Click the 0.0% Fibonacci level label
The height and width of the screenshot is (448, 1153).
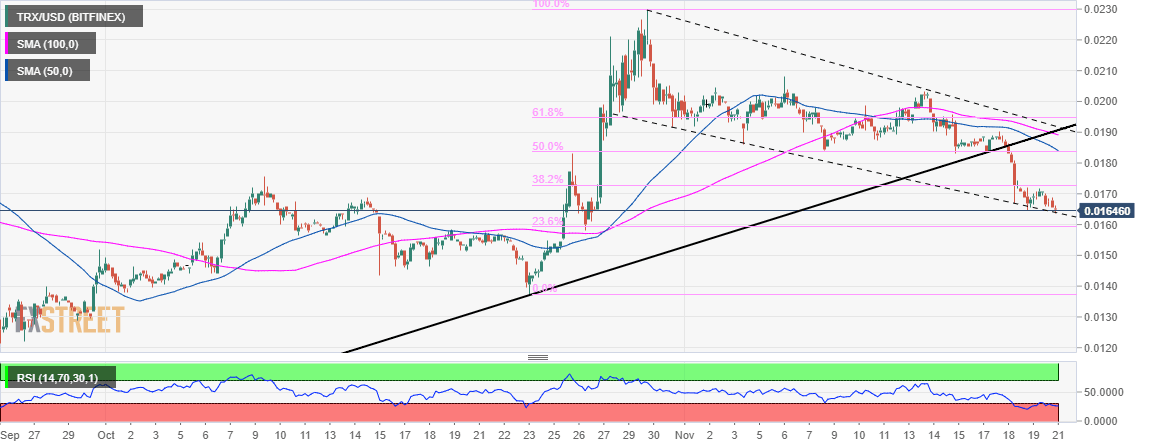545,288
